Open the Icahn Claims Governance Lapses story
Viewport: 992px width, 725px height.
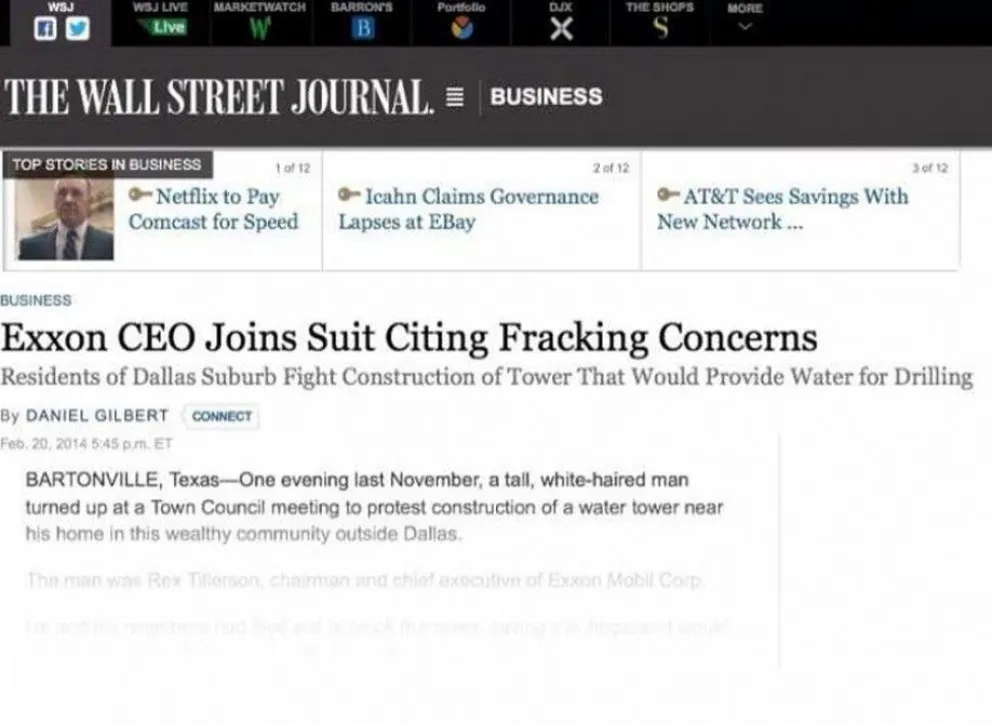479,209
